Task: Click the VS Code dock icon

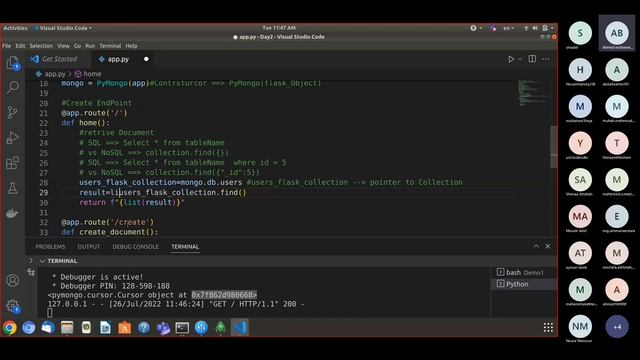Action: [240, 328]
